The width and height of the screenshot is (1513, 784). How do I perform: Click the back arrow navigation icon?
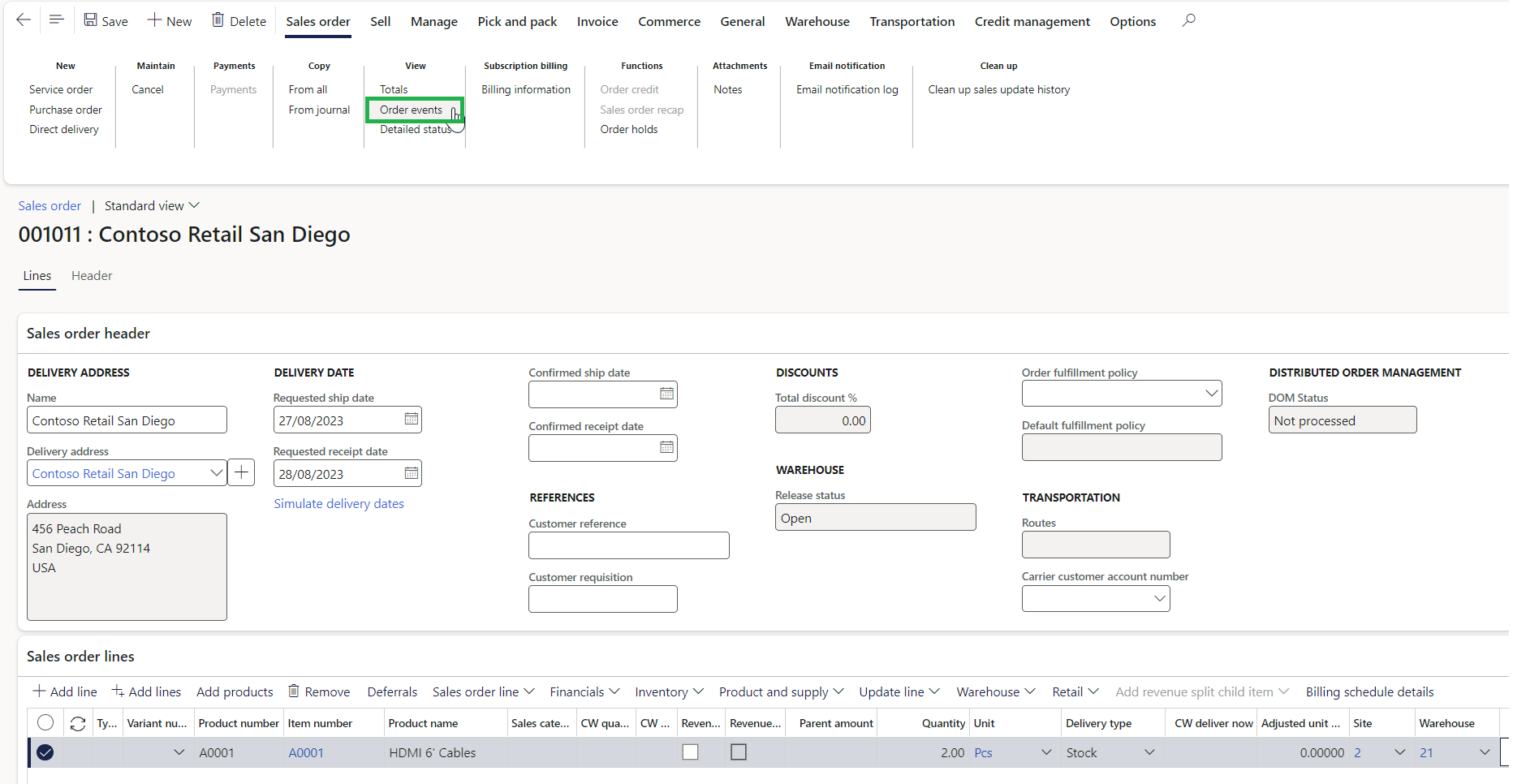pos(23,19)
